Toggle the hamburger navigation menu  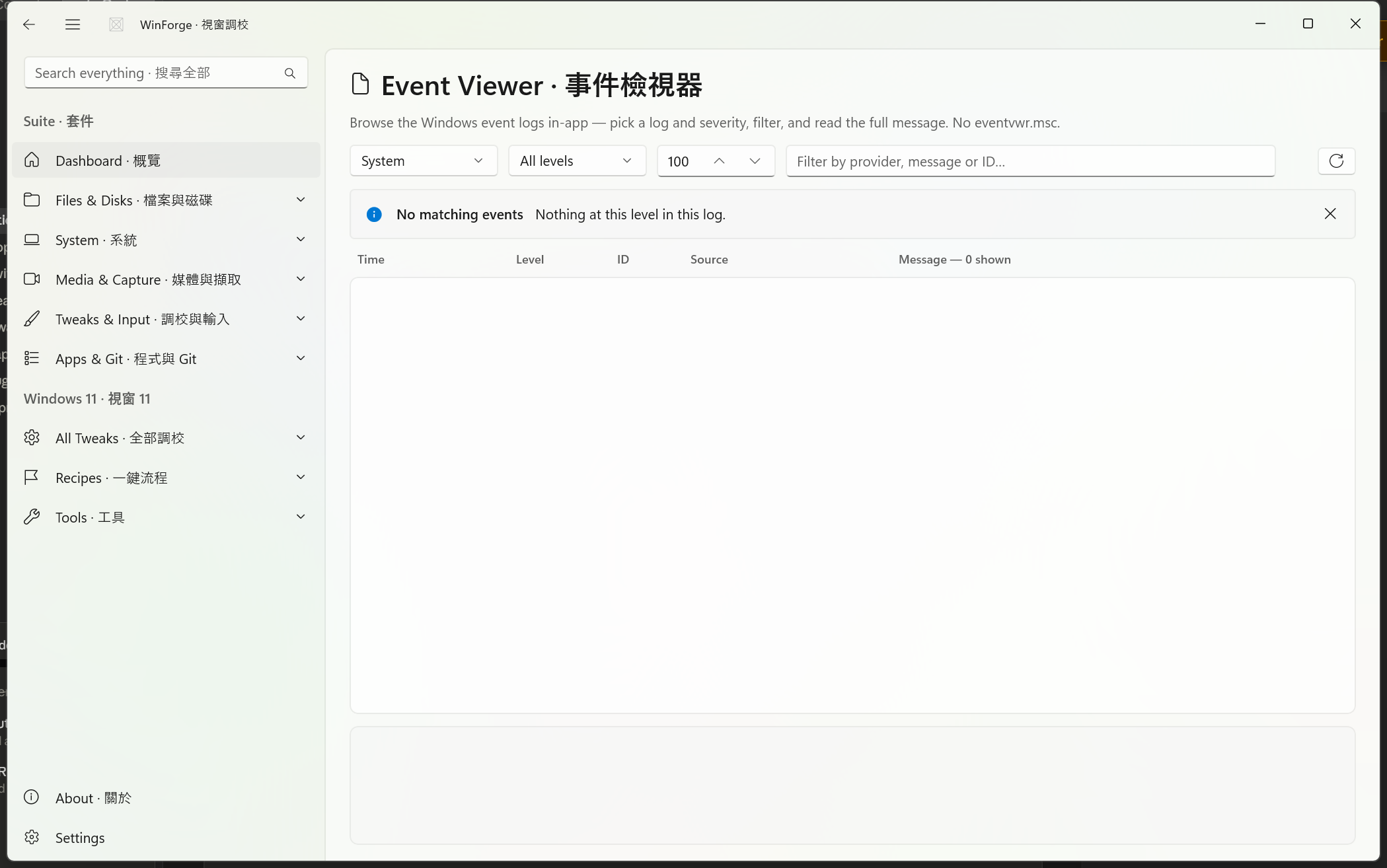73,24
